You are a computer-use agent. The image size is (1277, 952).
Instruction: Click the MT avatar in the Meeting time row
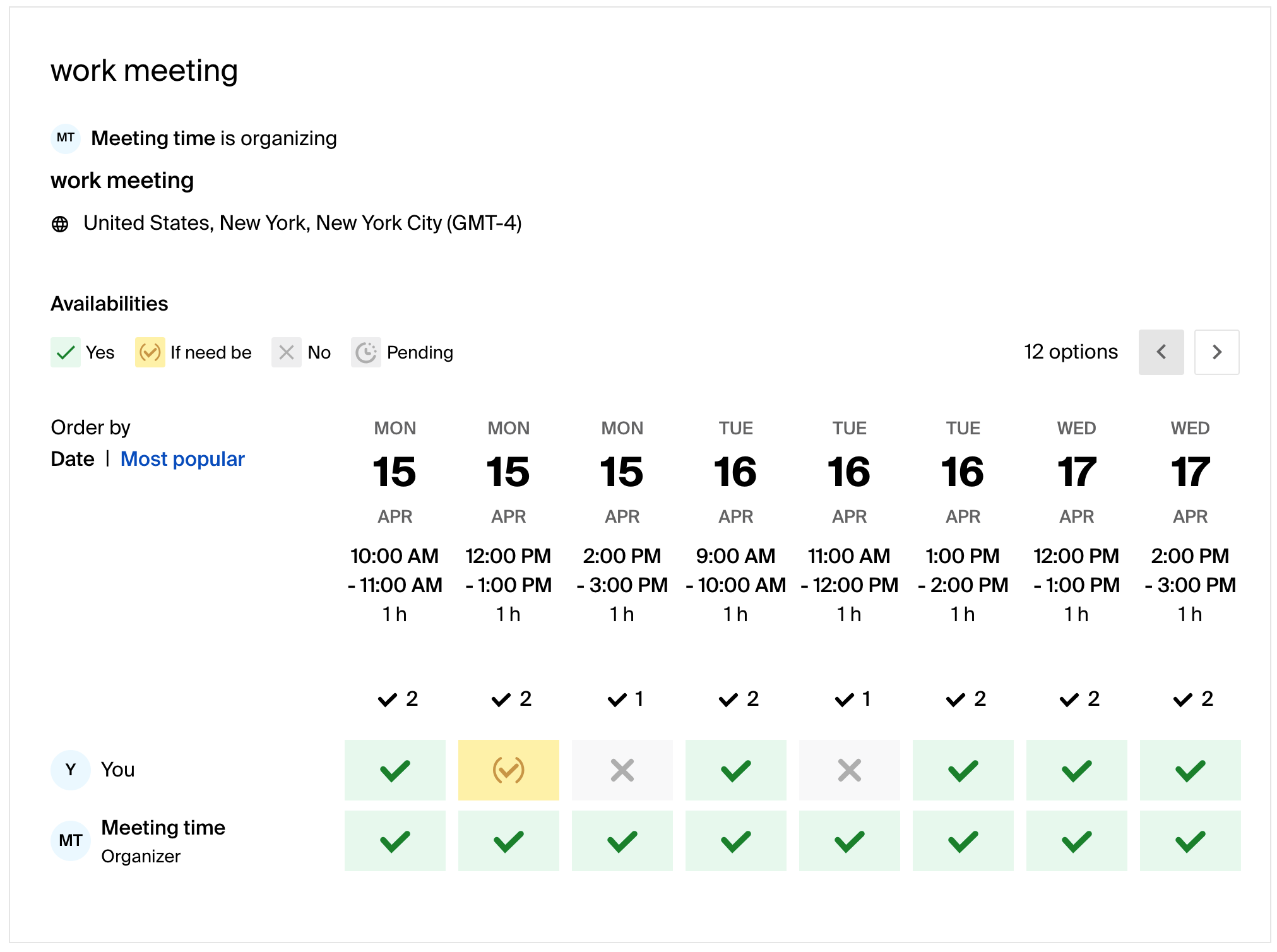click(x=70, y=840)
